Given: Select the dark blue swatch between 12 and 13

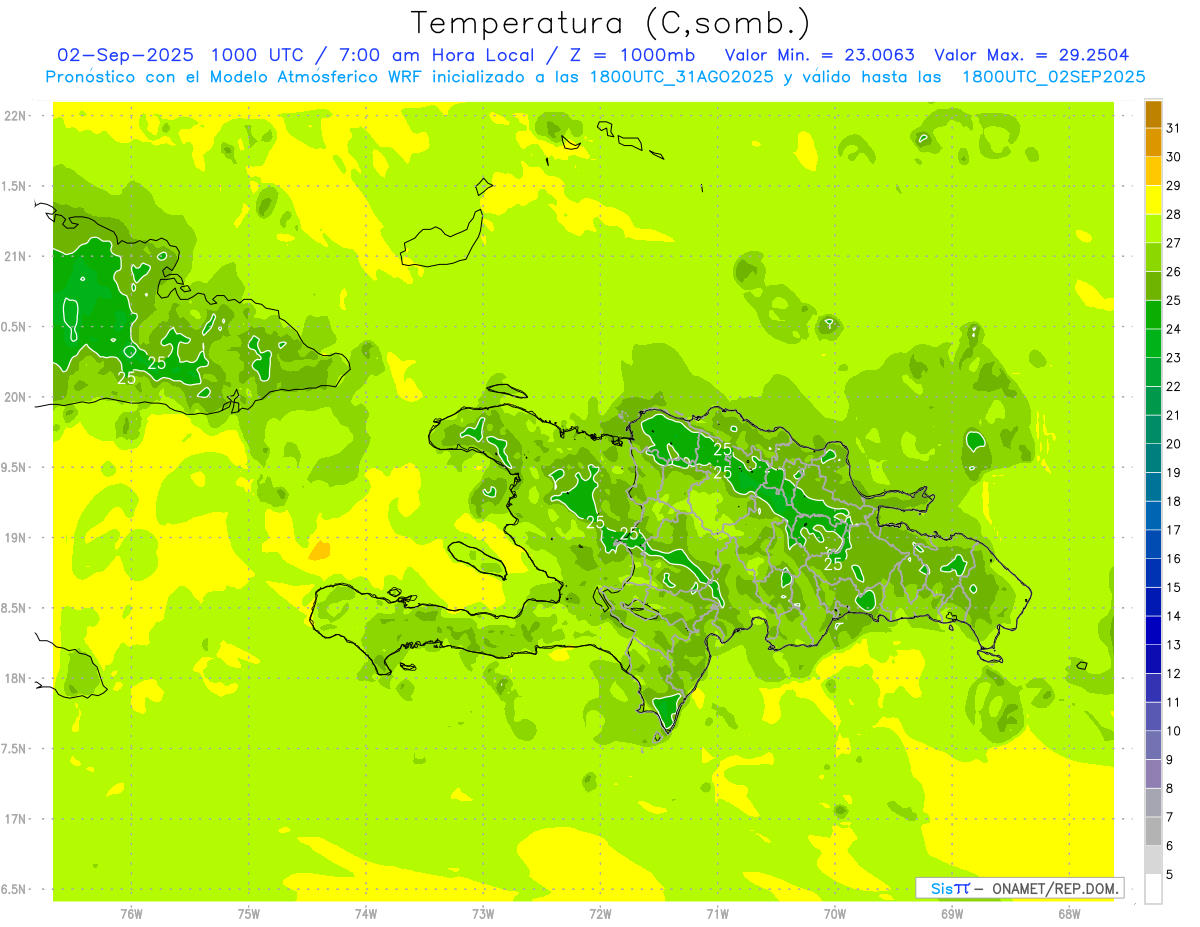Looking at the screenshot, I should [1153, 659].
